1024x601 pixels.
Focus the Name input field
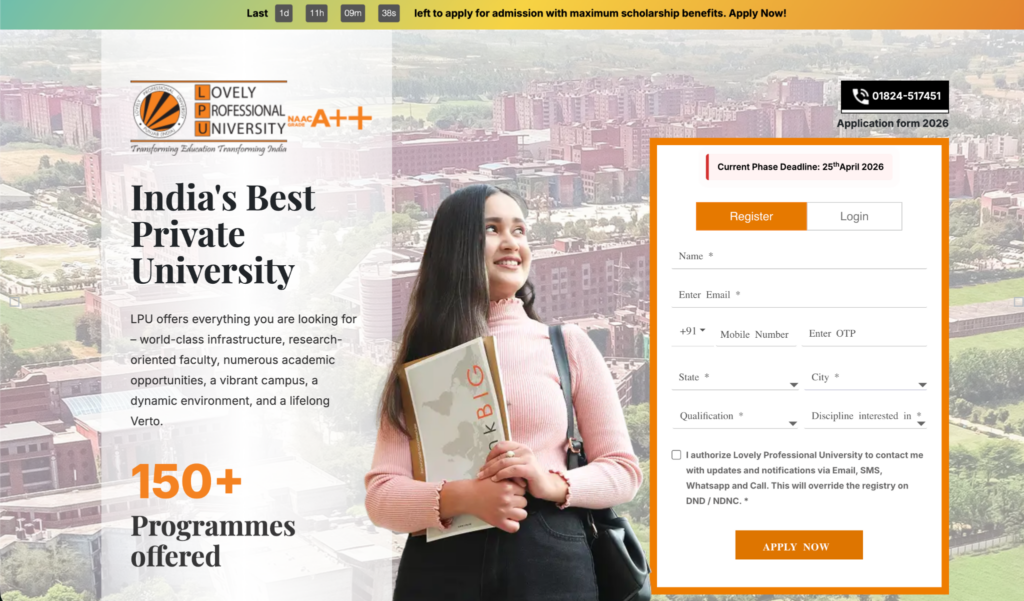coord(799,256)
